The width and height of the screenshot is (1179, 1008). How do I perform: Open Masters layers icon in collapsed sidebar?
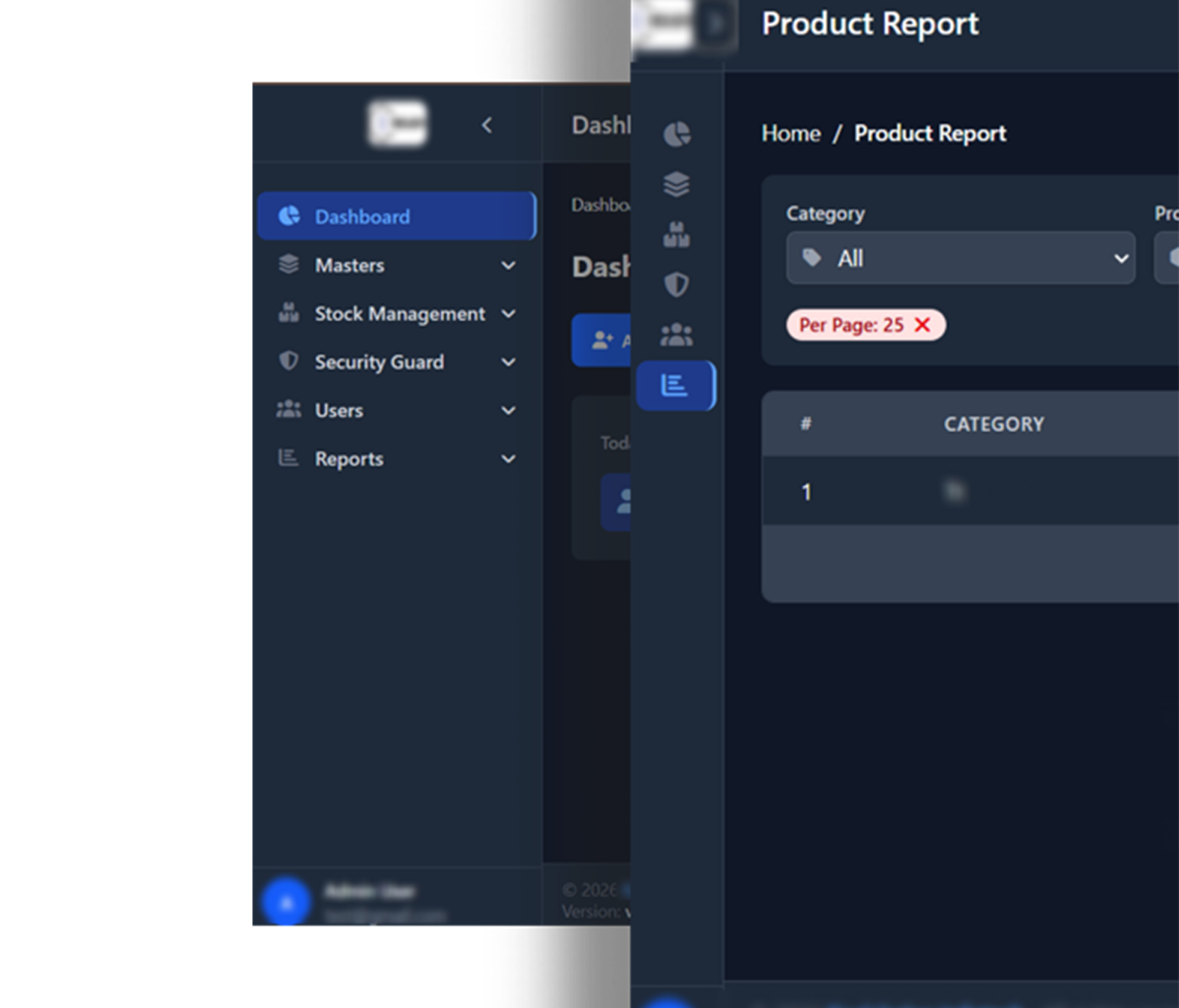(x=677, y=184)
